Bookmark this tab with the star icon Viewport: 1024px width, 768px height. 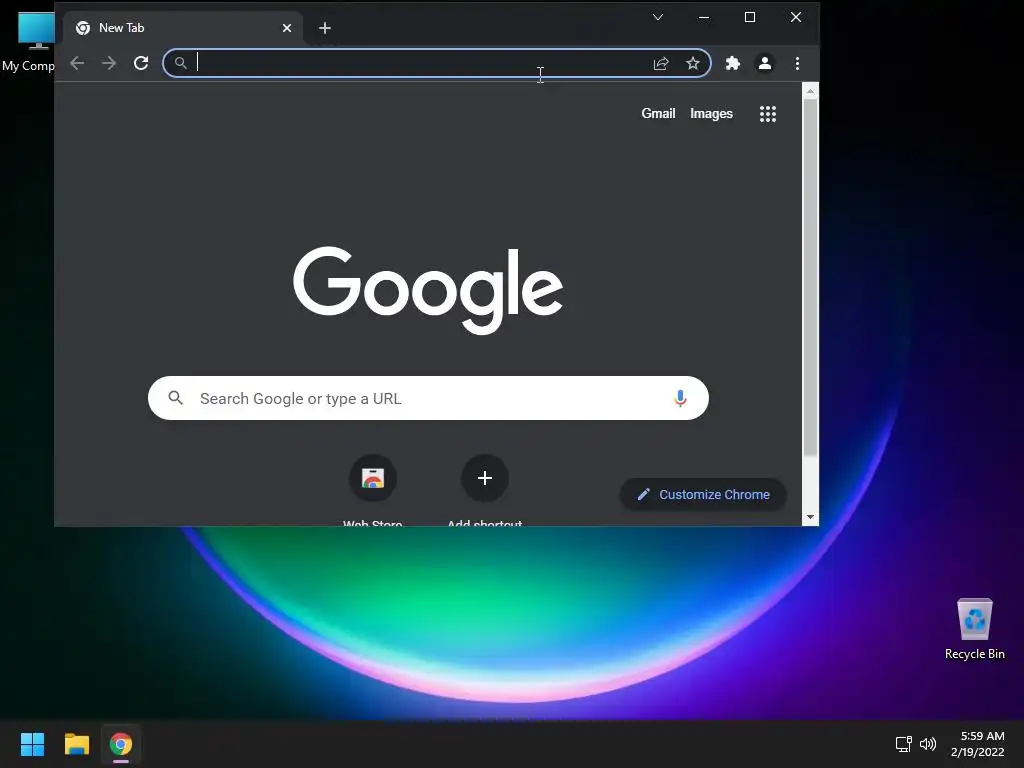[693, 63]
